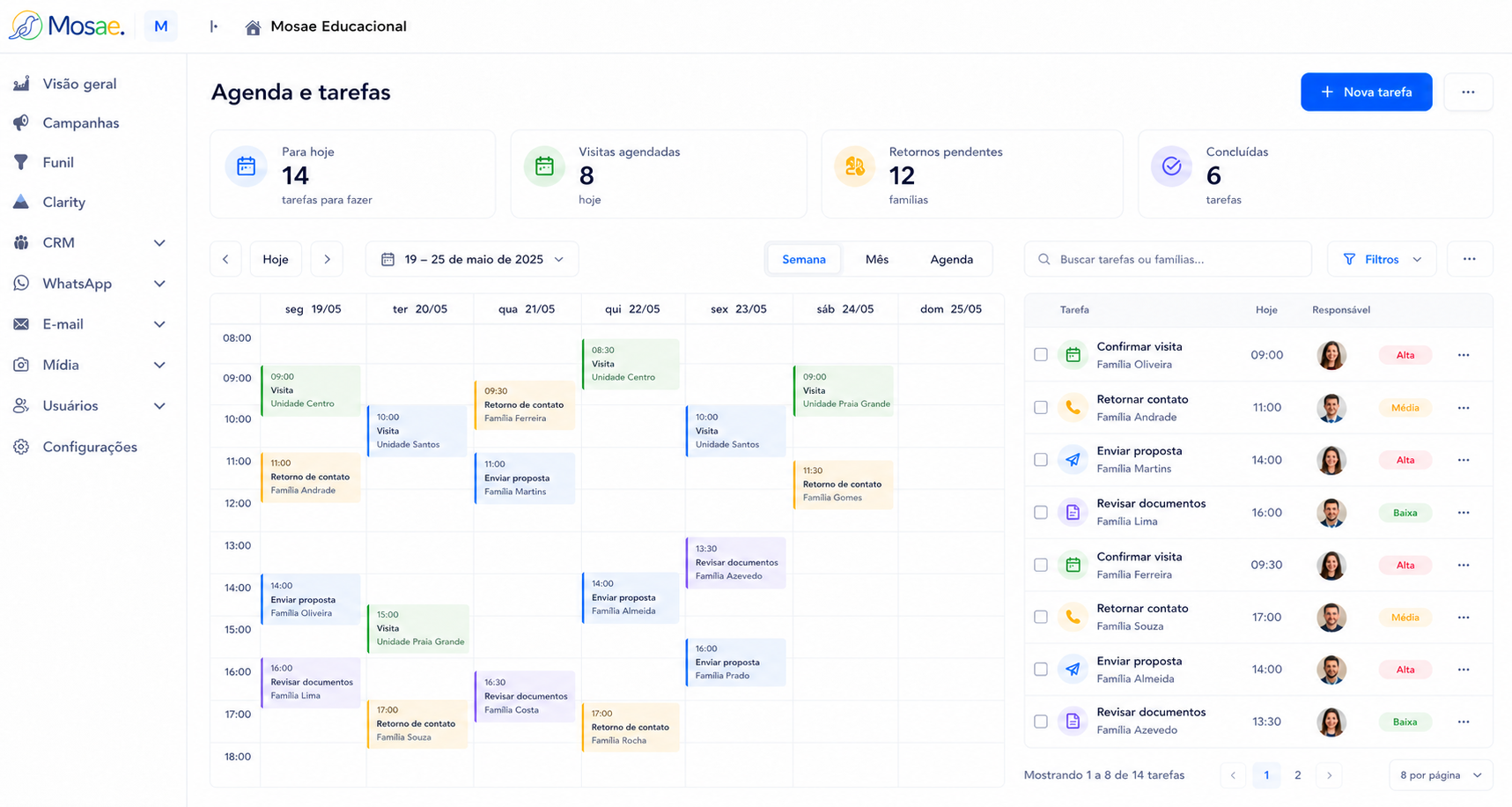Select the Clarity triangle icon

21,202
